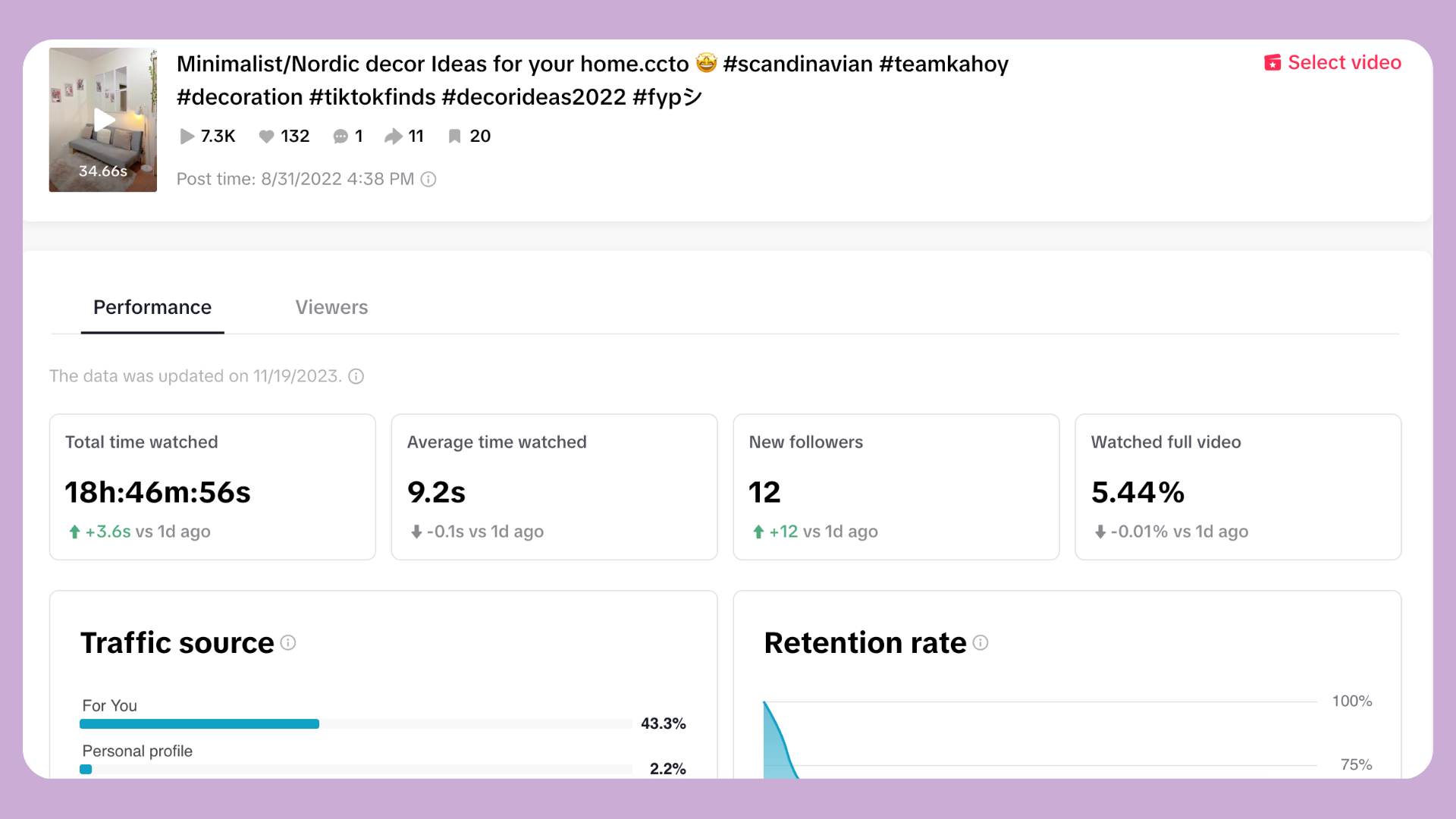1456x819 pixels.
Task: Click info icon beside Traffic source
Action: [288, 643]
